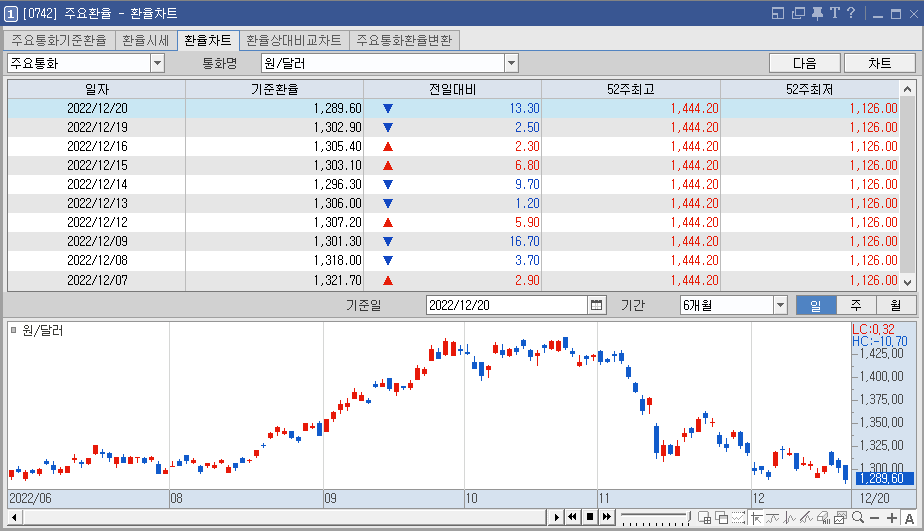Screen dimensions: 924x531
Task: Click the T font-size icon in title bar
Action: [x=834, y=13]
